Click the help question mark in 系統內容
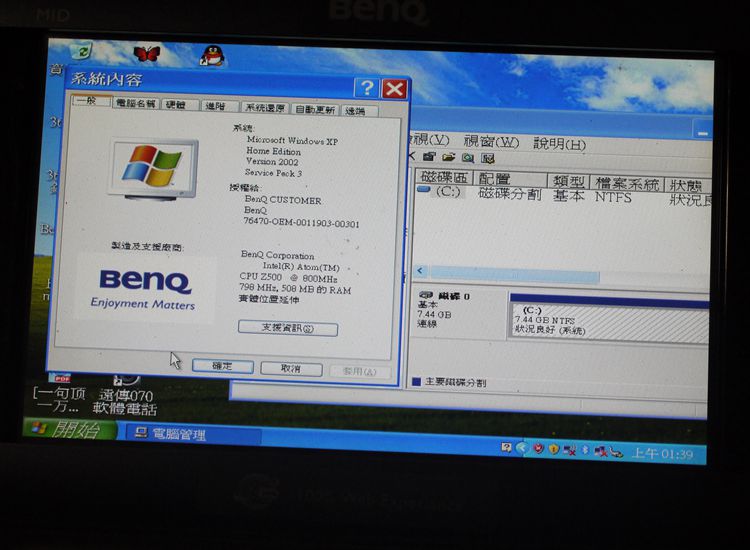The width and height of the screenshot is (750, 550). [x=367, y=88]
